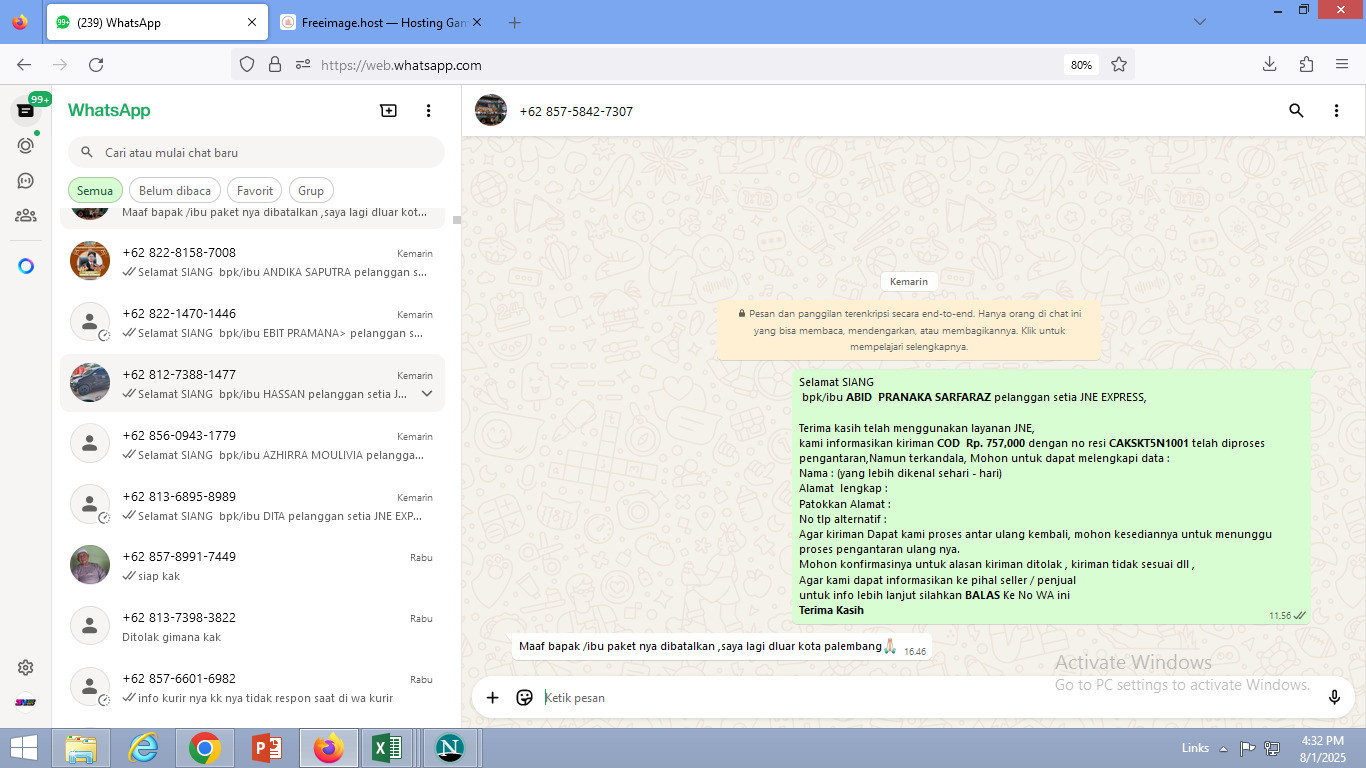
Task: Select the Favorit filter chip
Action: (255, 190)
